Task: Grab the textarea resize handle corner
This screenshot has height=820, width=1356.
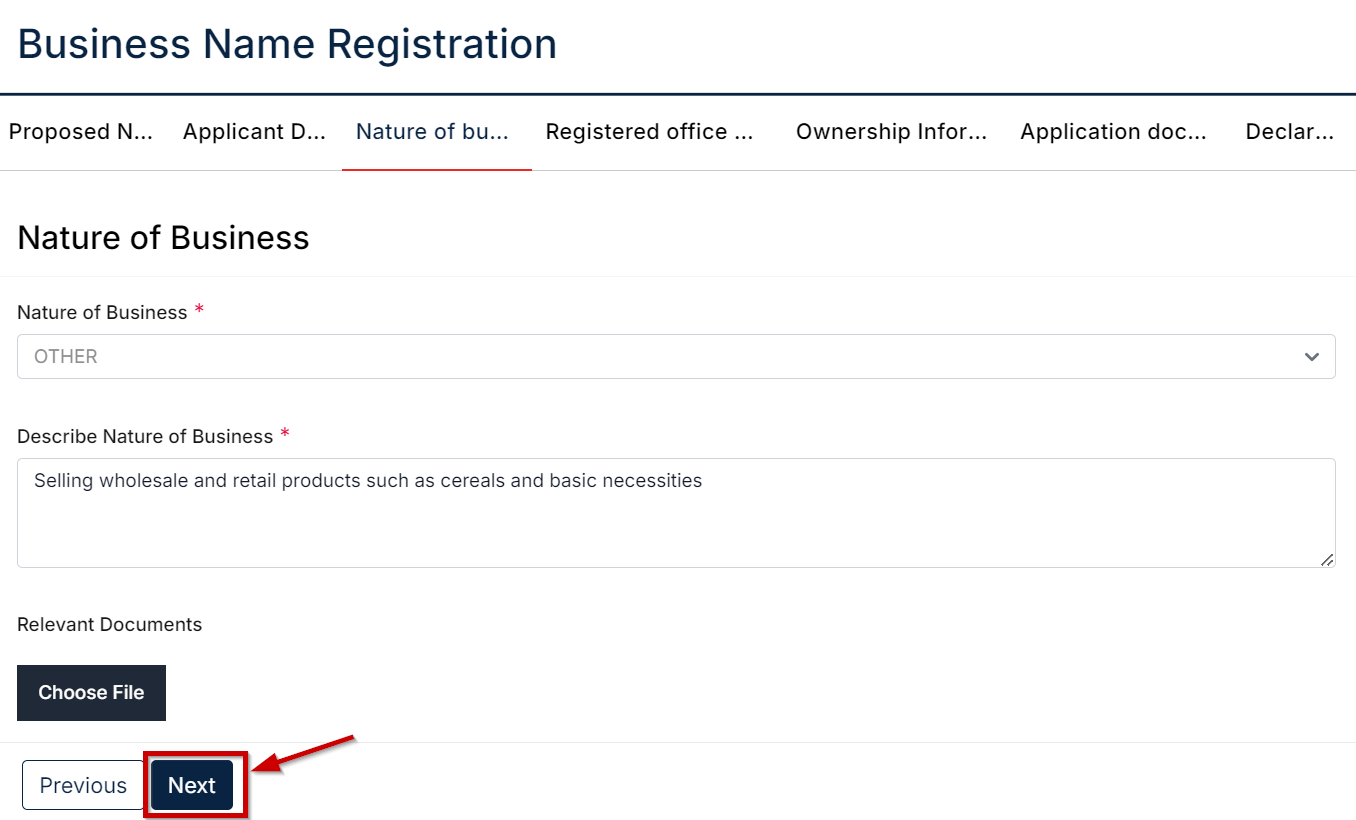Action: 1327,560
